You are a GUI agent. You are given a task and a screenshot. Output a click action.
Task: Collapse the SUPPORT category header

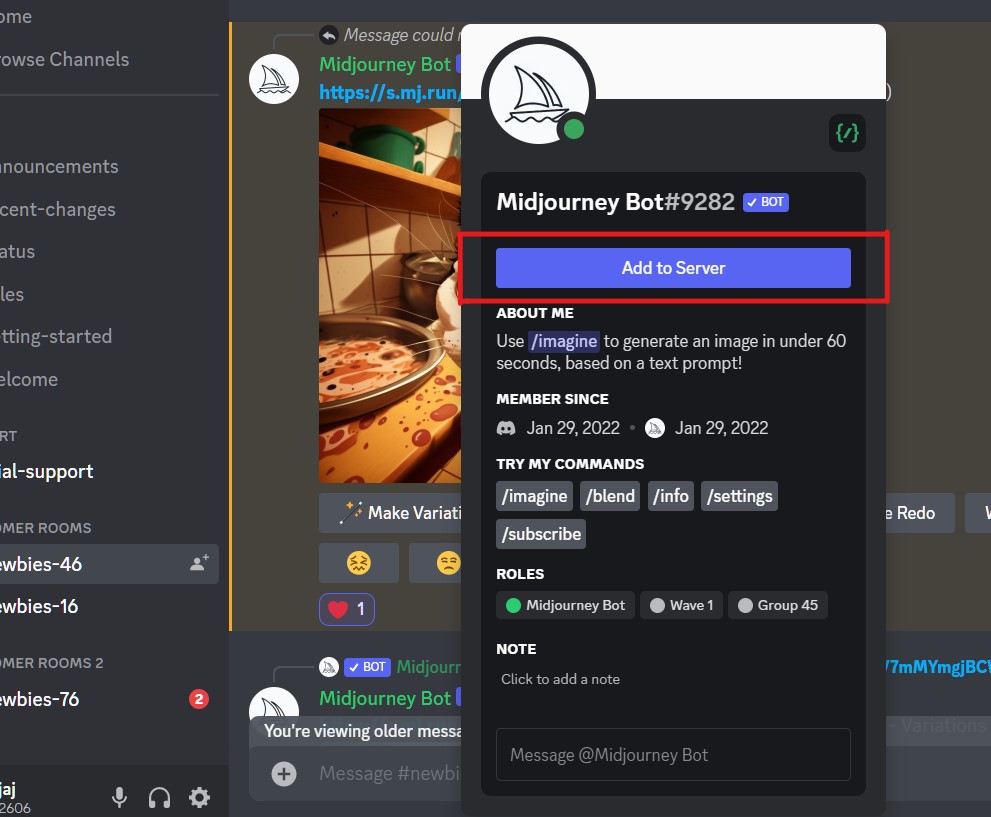(x=8, y=436)
